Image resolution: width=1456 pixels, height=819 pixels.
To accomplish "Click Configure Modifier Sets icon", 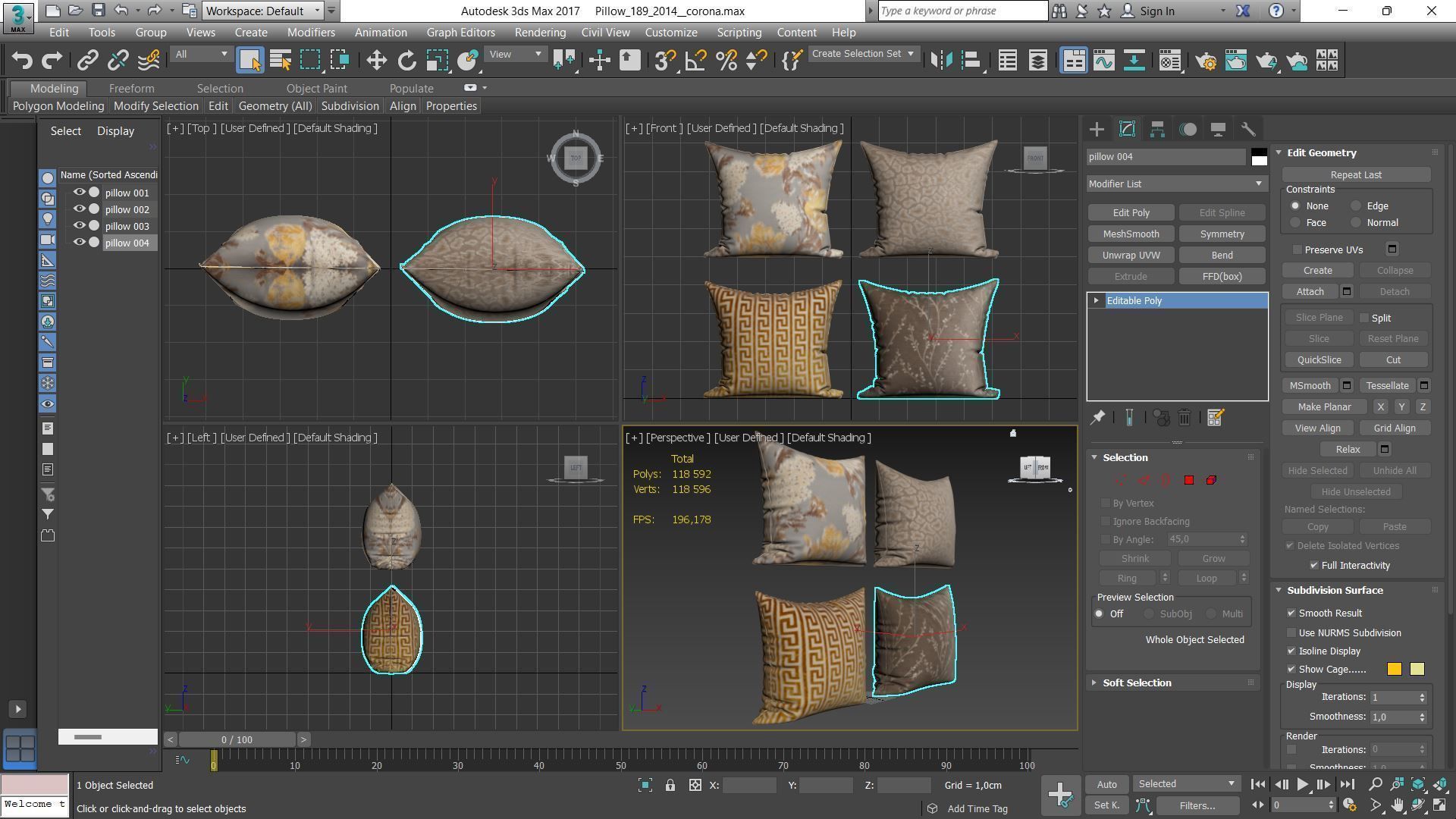I will click(1215, 417).
